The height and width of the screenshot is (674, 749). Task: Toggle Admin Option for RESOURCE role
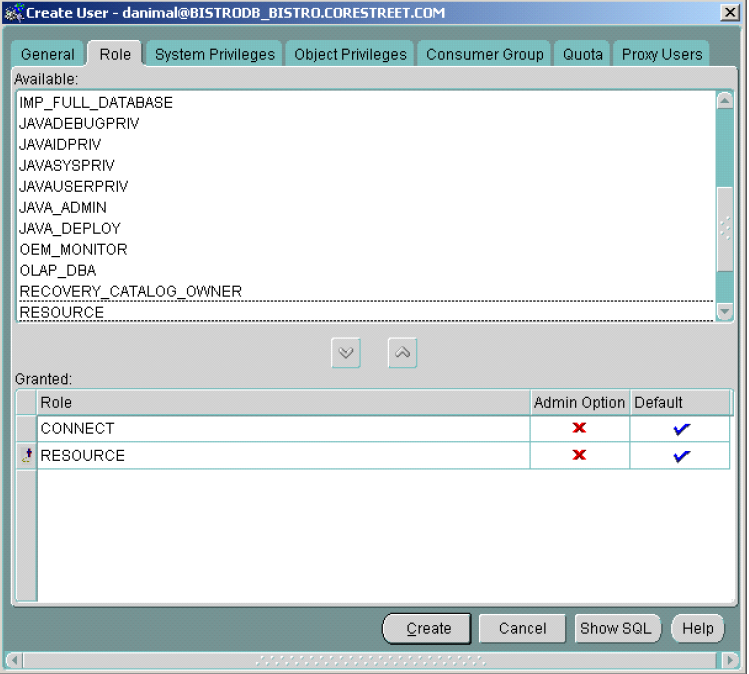pos(579,456)
